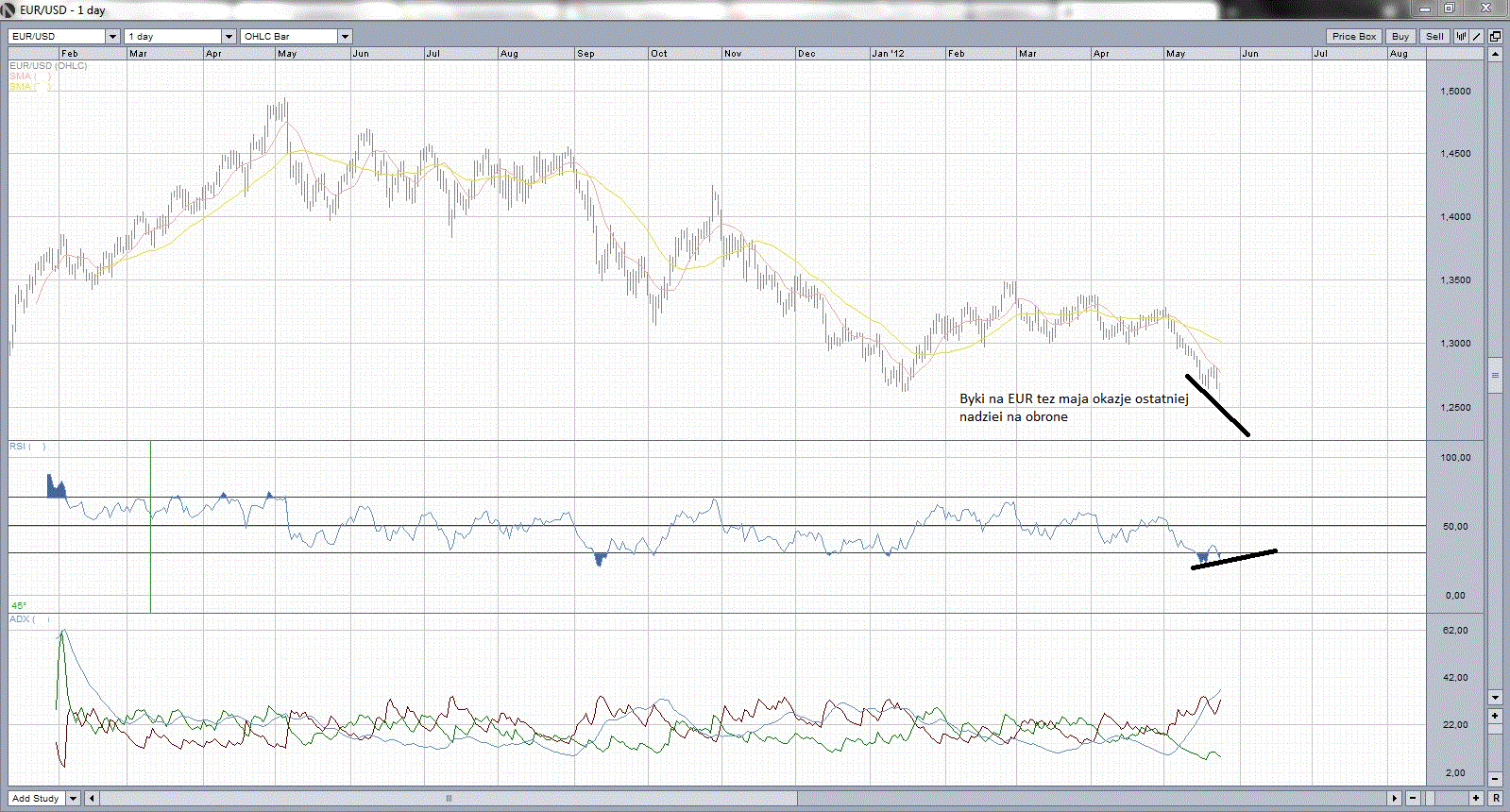Zoom out horizontally with minus icon

[1414, 799]
